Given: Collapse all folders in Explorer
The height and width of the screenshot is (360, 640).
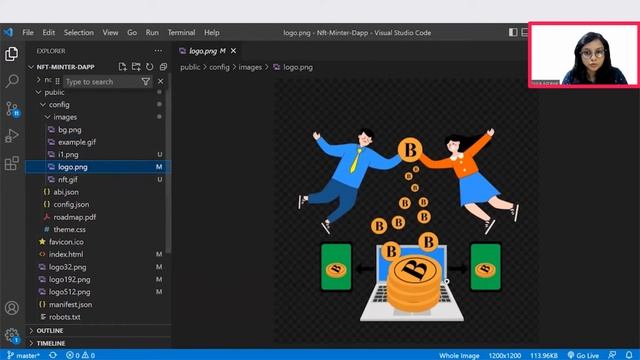Looking at the screenshot, I should (x=163, y=67).
